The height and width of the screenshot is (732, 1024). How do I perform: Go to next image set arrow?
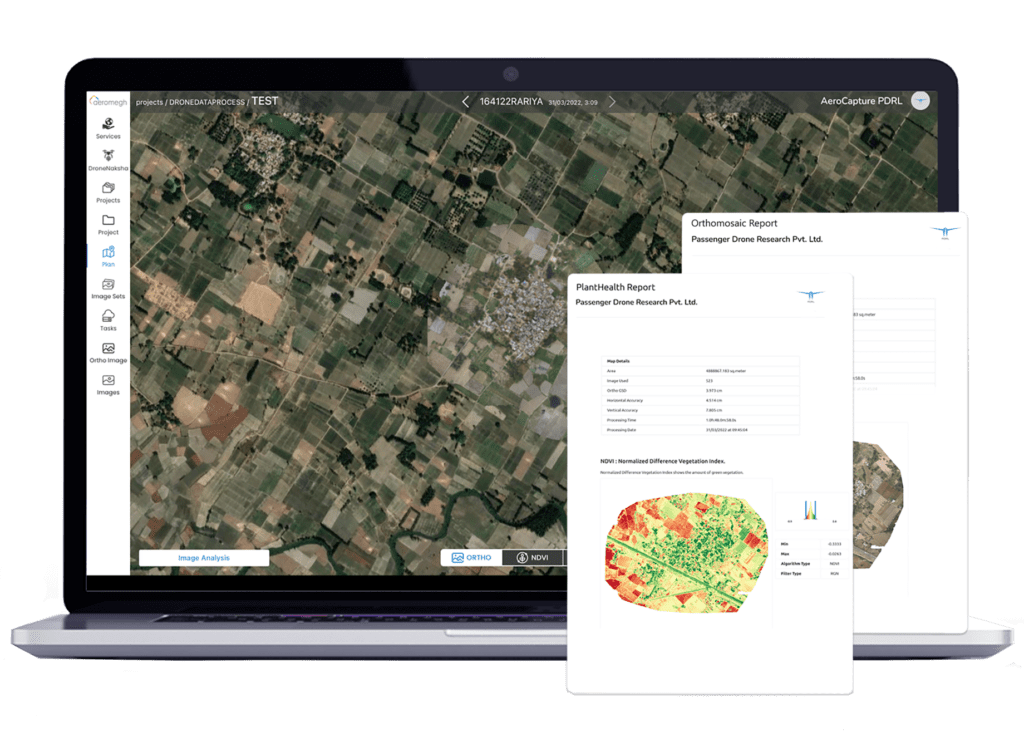click(612, 101)
